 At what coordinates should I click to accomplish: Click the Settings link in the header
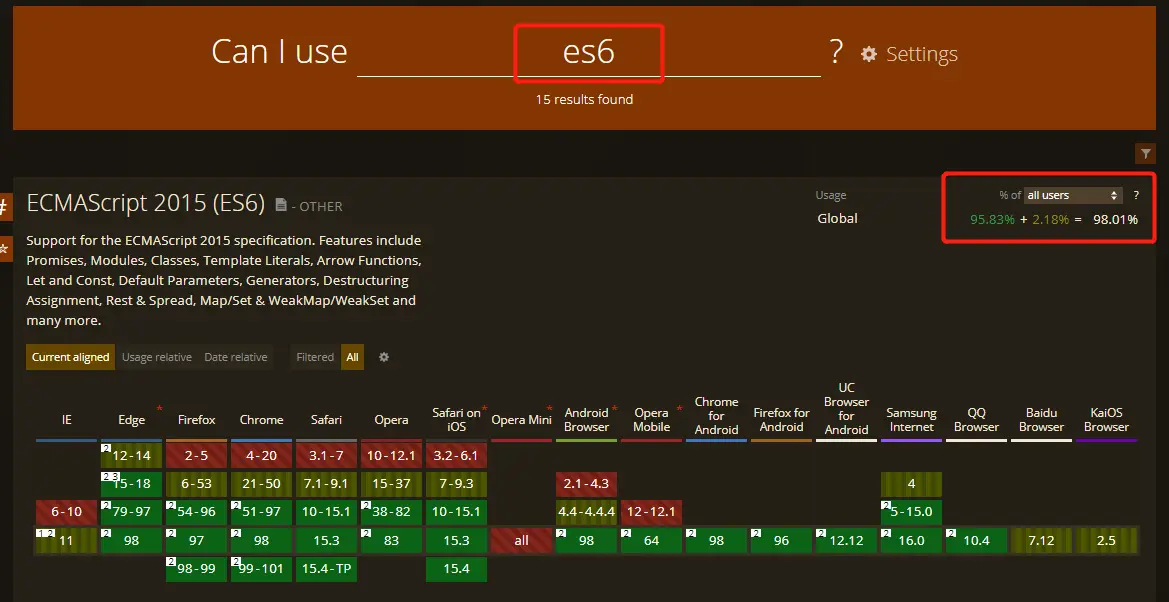[921, 54]
